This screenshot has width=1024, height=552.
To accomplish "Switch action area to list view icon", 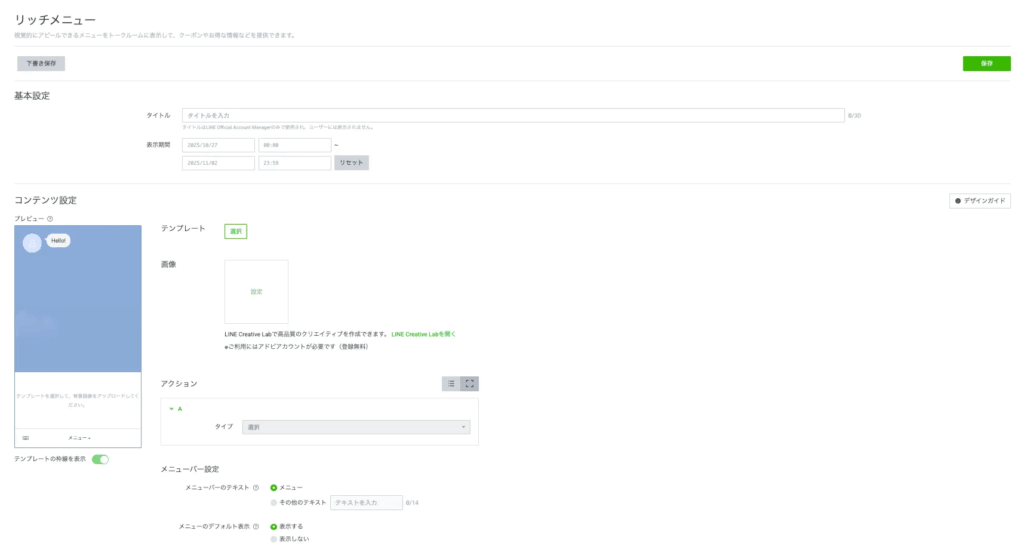I will coord(451,383).
